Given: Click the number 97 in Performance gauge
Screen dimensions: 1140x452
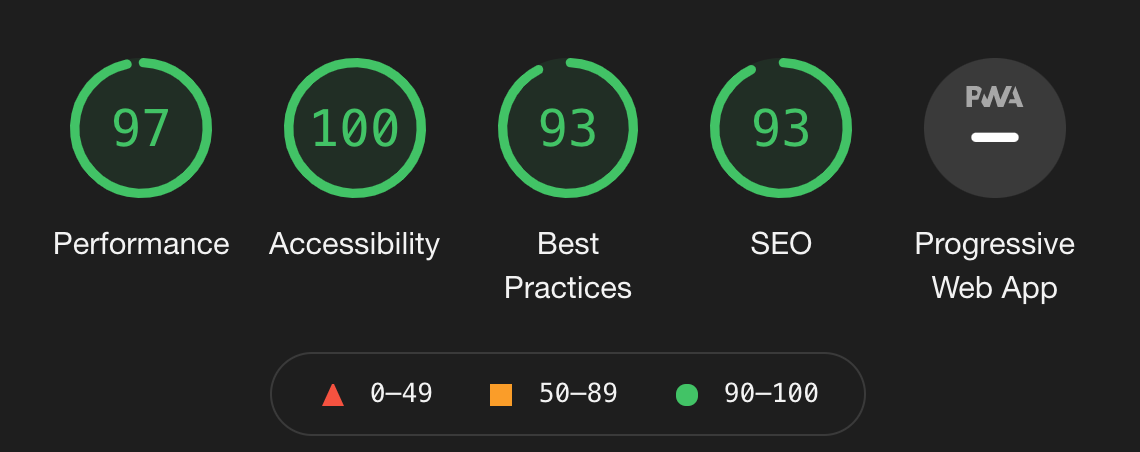Looking at the screenshot, I should point(141,129).
